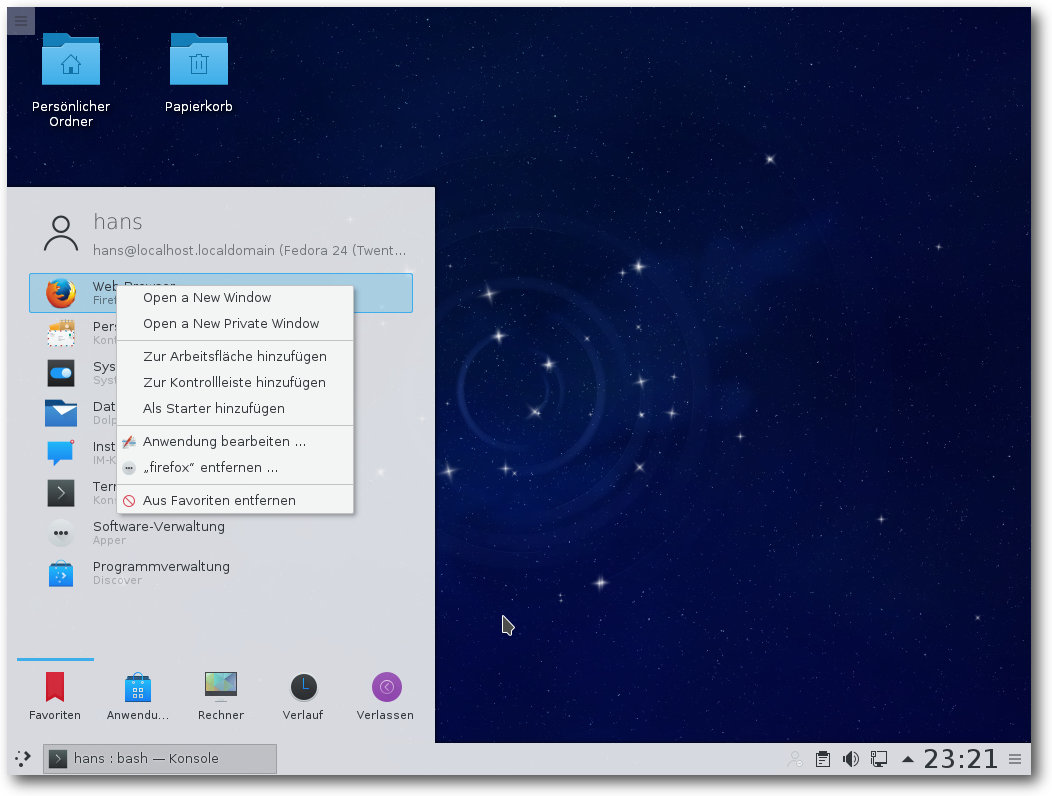
Task: Click the Konsole terminal icon in favorites
Action: [x=61, y=493]
